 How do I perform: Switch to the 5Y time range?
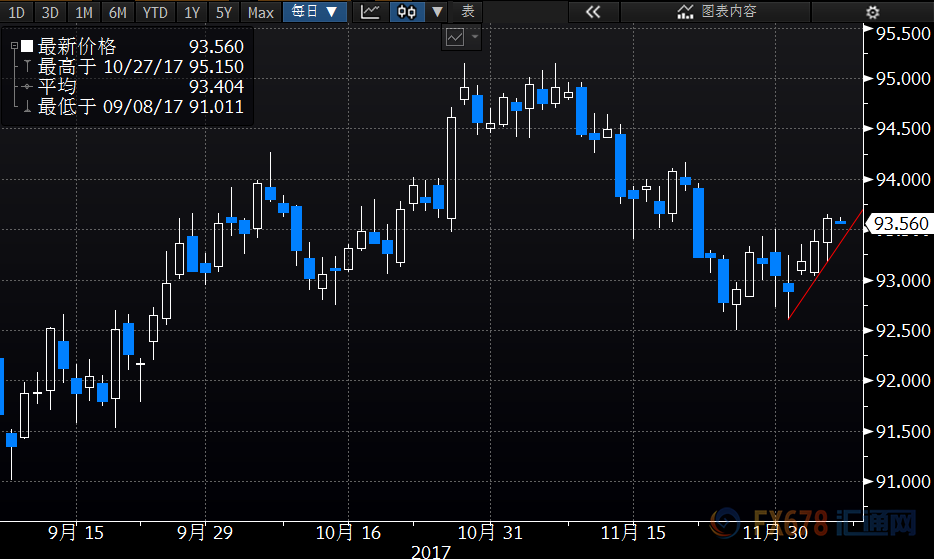(x=224, y=12)
